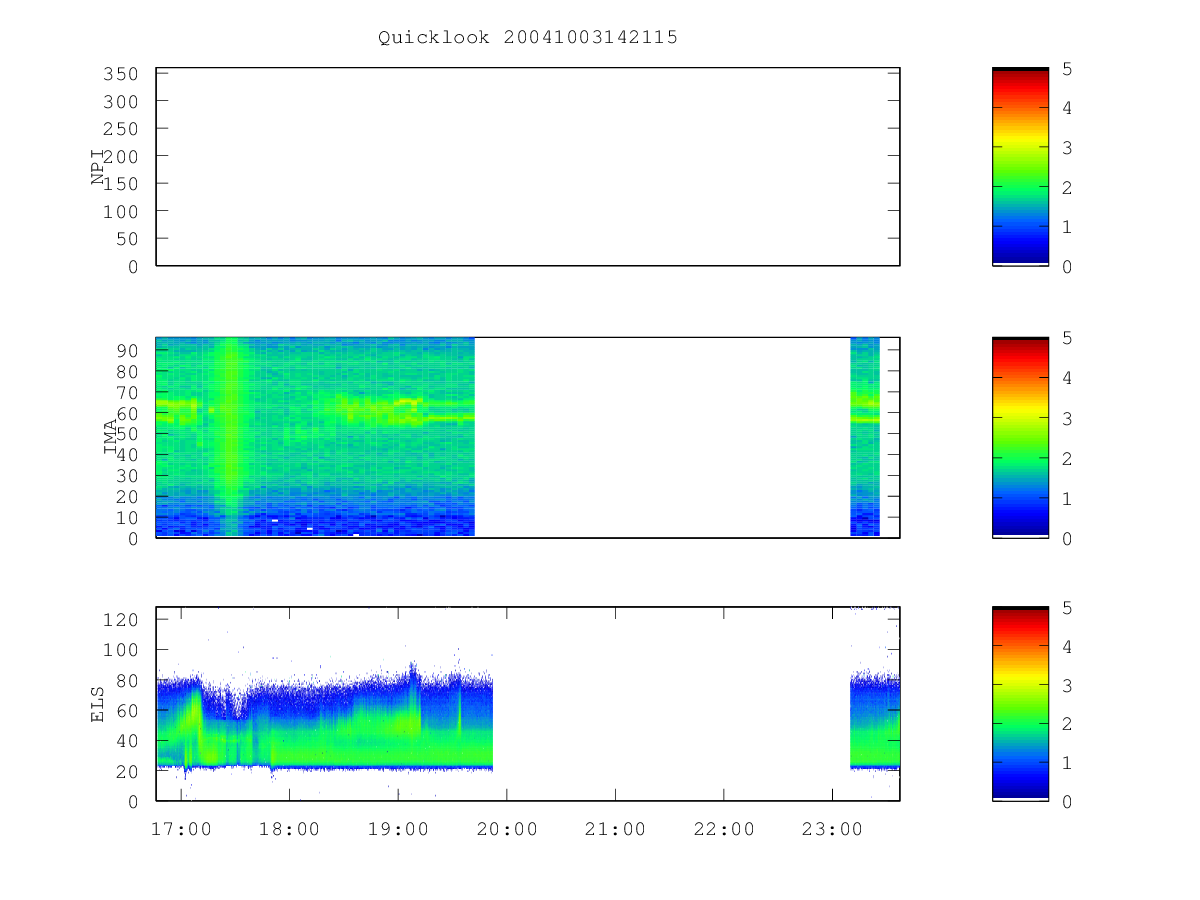Viewport: 1200px width, 900px height.
Task: Click the narrow IMA data strip after 23:00
Action: [865, 437]
